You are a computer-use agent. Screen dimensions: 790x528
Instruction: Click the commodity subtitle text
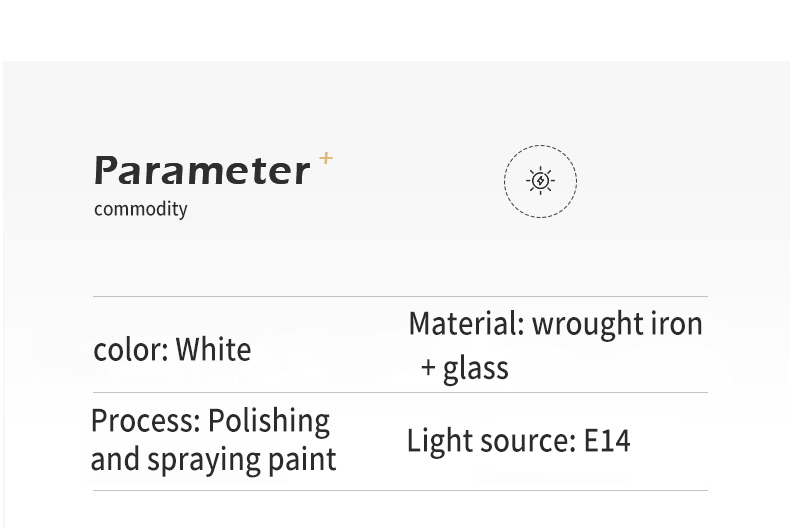point(141,209)
